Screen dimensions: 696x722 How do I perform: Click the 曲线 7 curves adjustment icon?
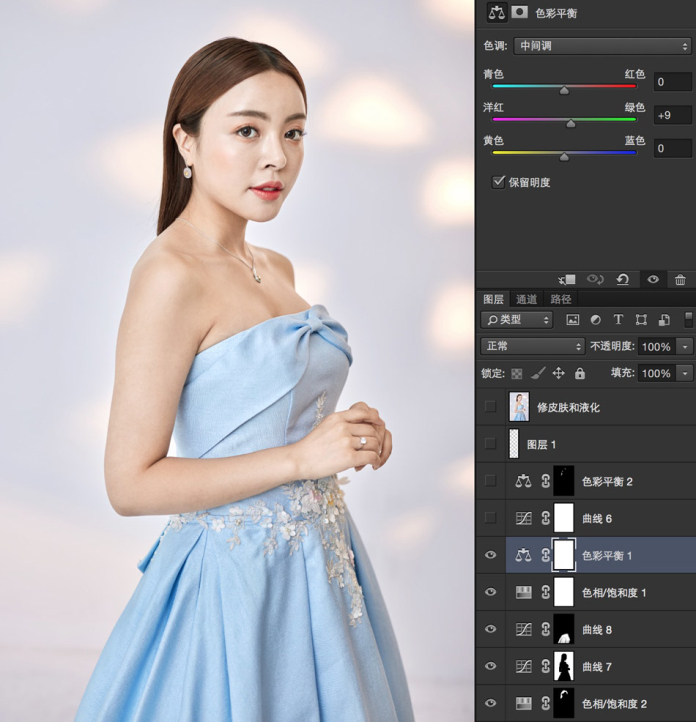[x=523, y=666]
